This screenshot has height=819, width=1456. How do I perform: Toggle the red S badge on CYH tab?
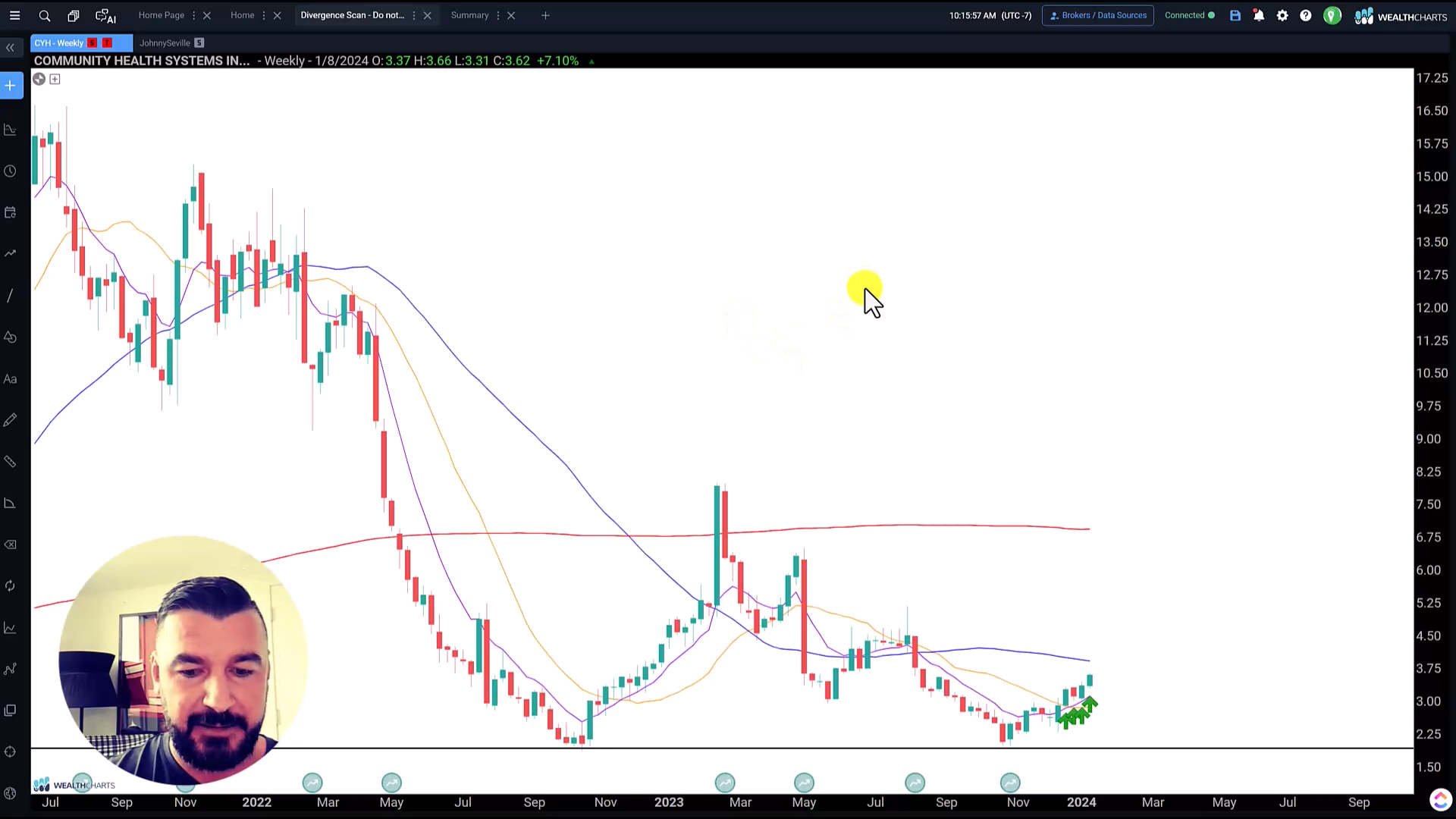tap(93, 43)
